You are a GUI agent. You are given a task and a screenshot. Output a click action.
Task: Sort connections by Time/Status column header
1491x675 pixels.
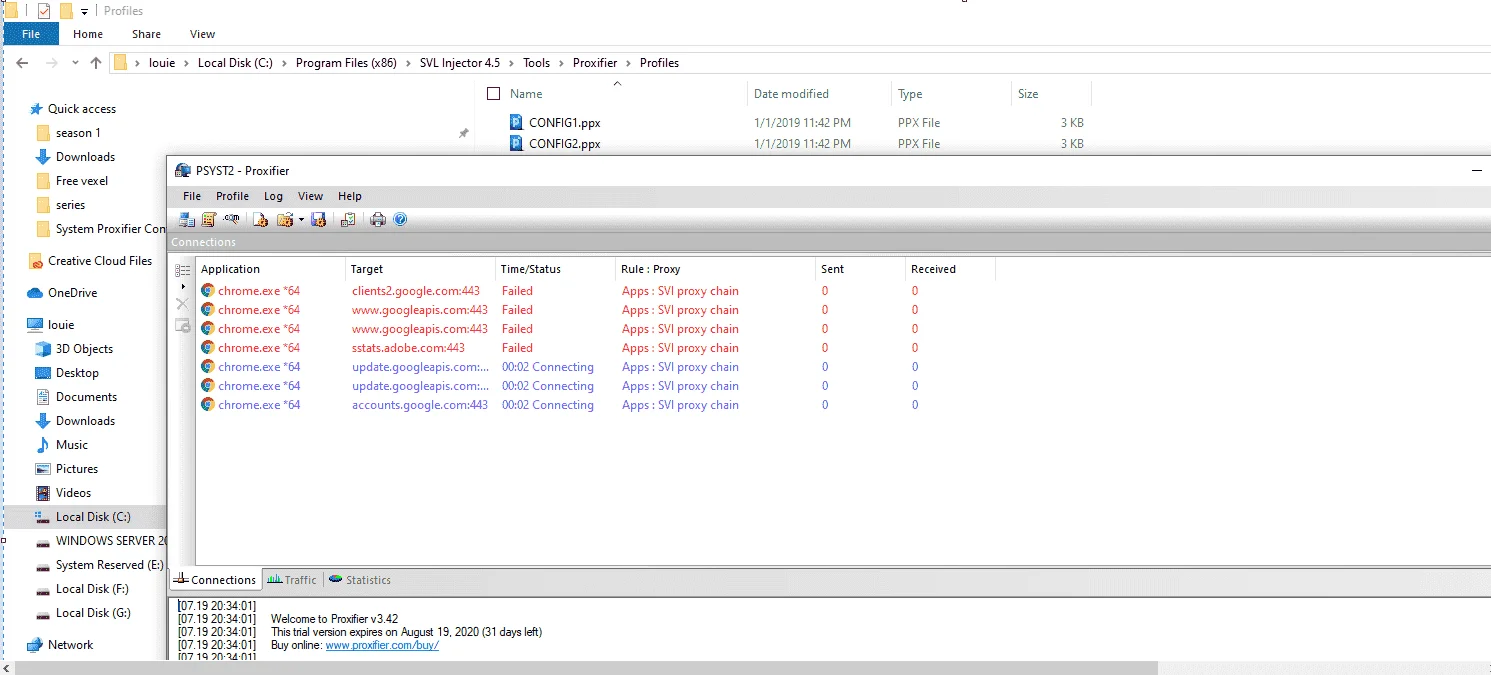[x=555, y=269]
